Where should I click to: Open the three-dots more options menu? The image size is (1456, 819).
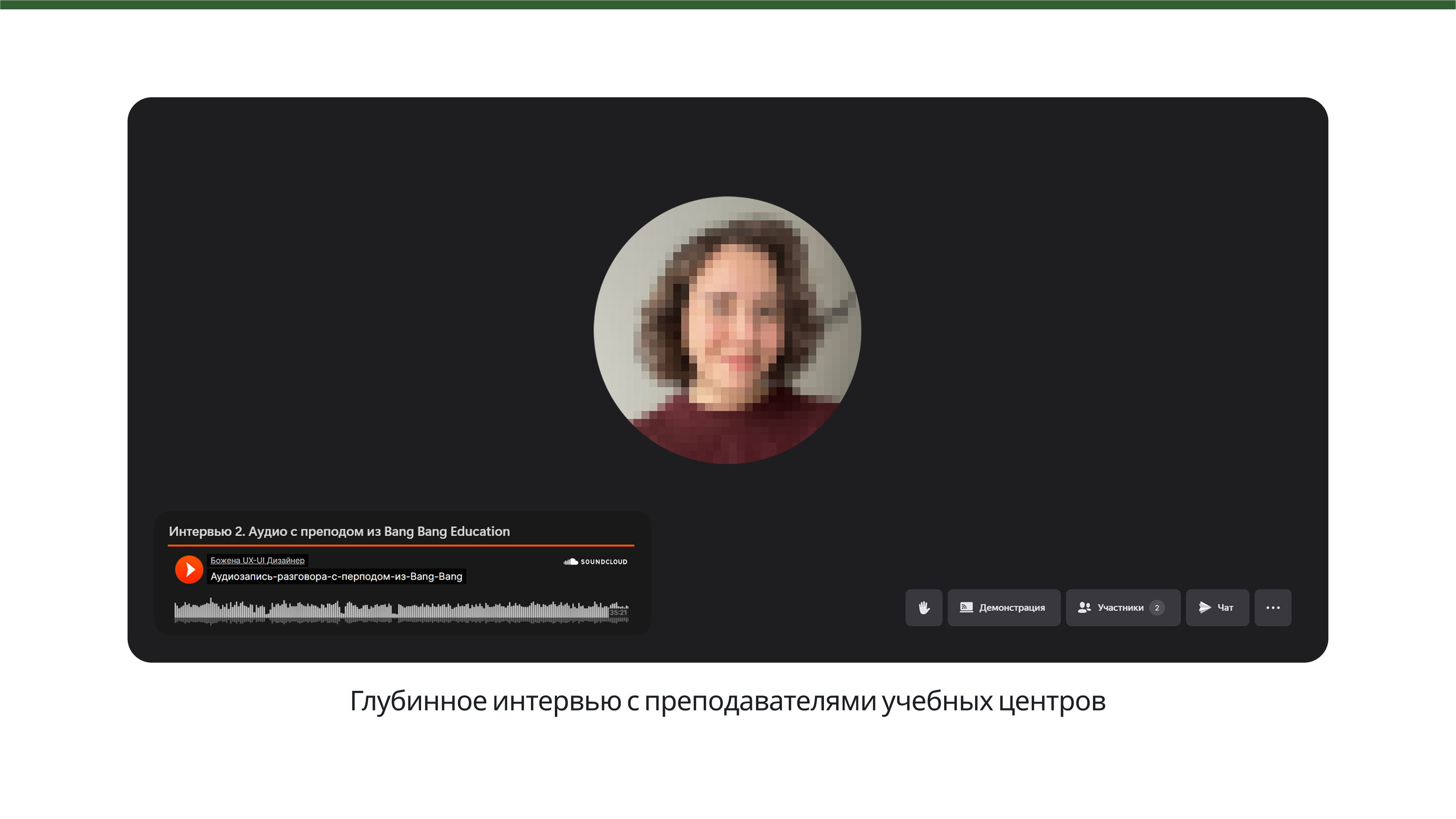pos(1273,608)
